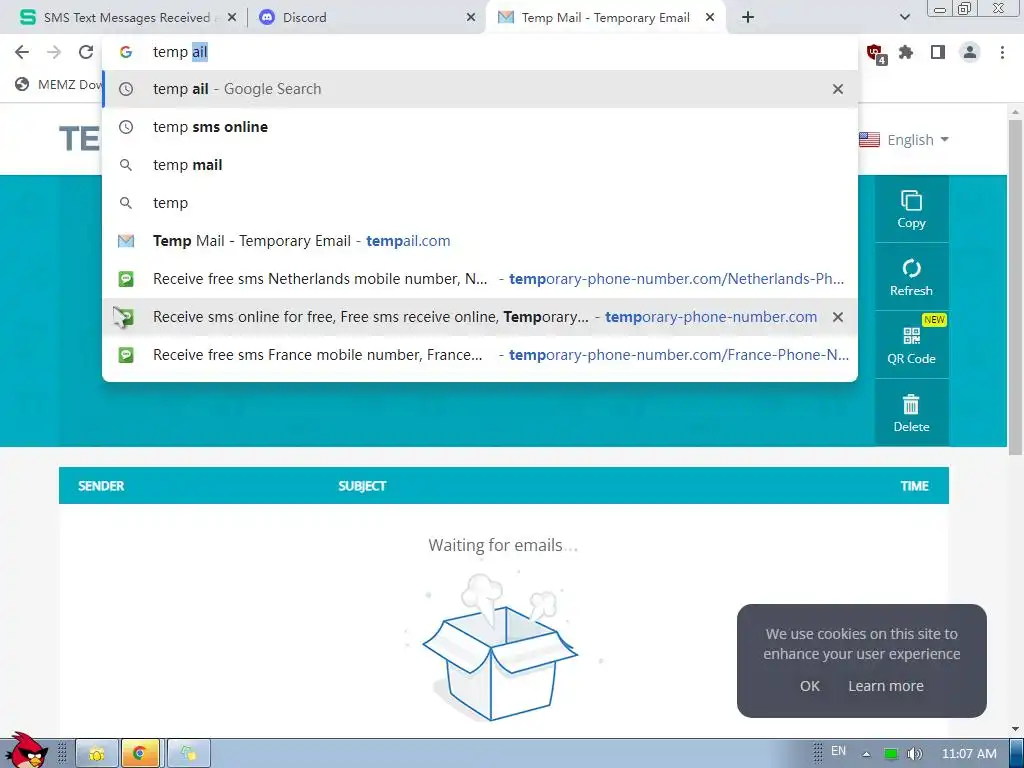
Task: Select 'temp ail - Google Search' suggestion
Action: [480, 89]
